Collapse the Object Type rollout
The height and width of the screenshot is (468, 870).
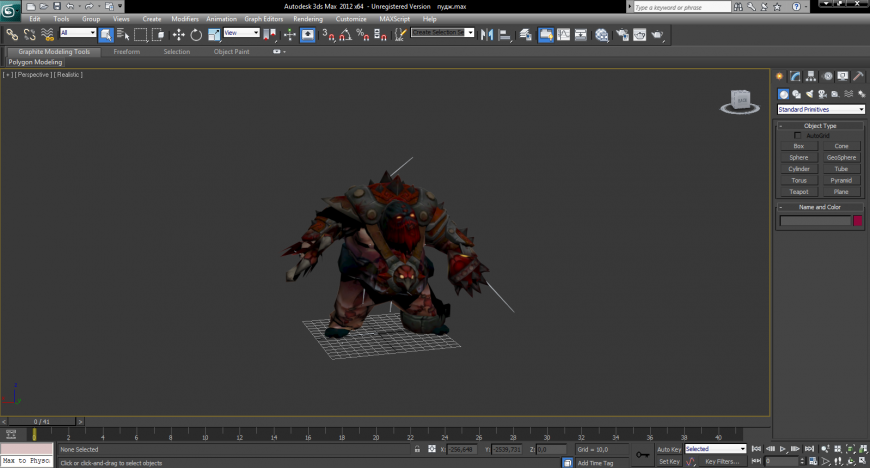(820, 126)
